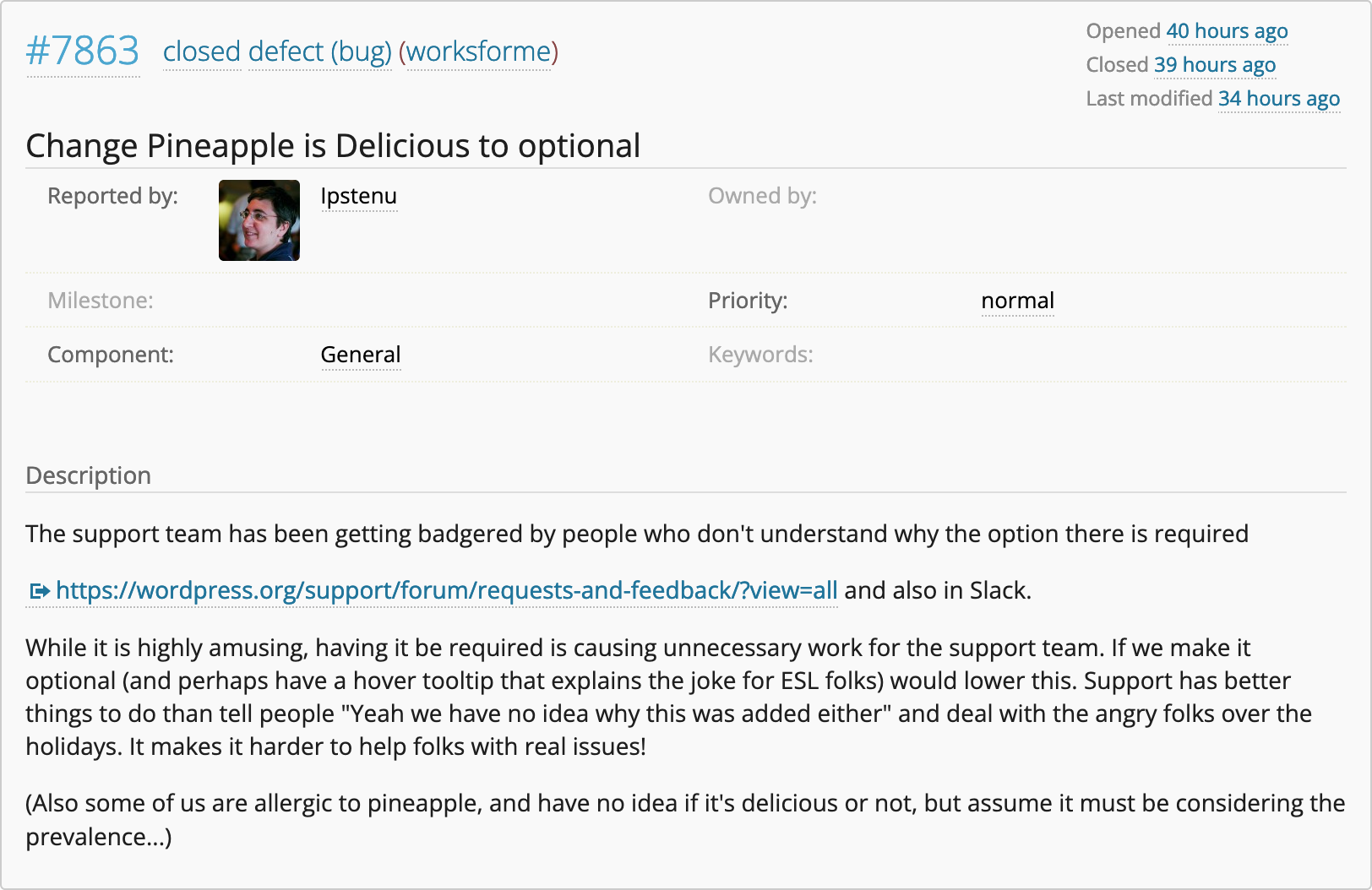The width and height of the screenshot is (1372, 890).
Task: Open the "34 hours ago" modified timestamp
Action: 1278,99
